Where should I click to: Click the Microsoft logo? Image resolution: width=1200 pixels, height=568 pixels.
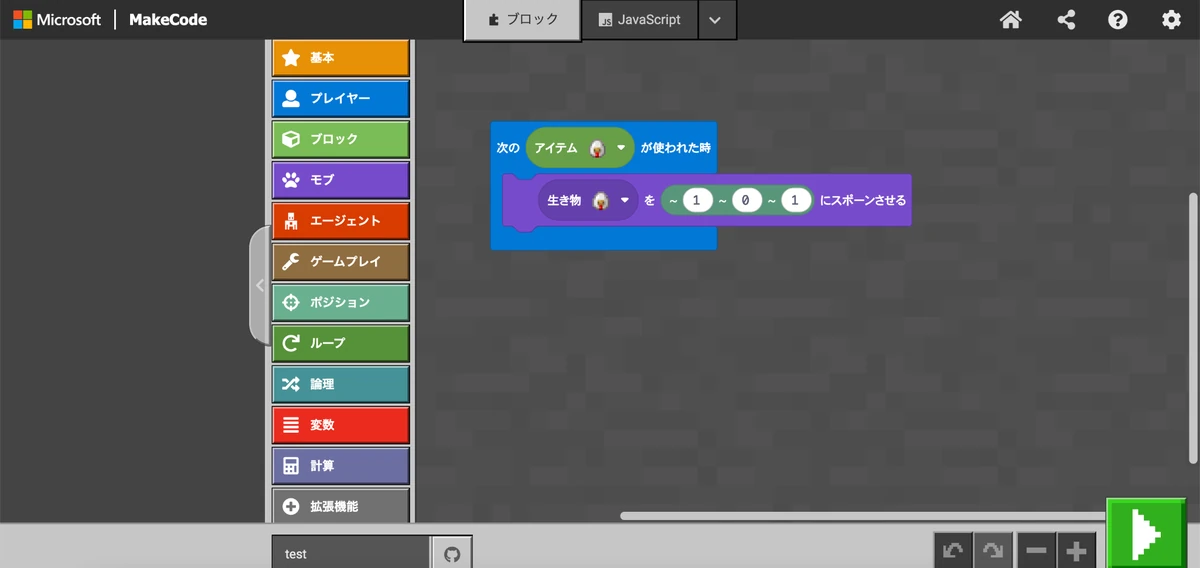click(x=57, y=20)
